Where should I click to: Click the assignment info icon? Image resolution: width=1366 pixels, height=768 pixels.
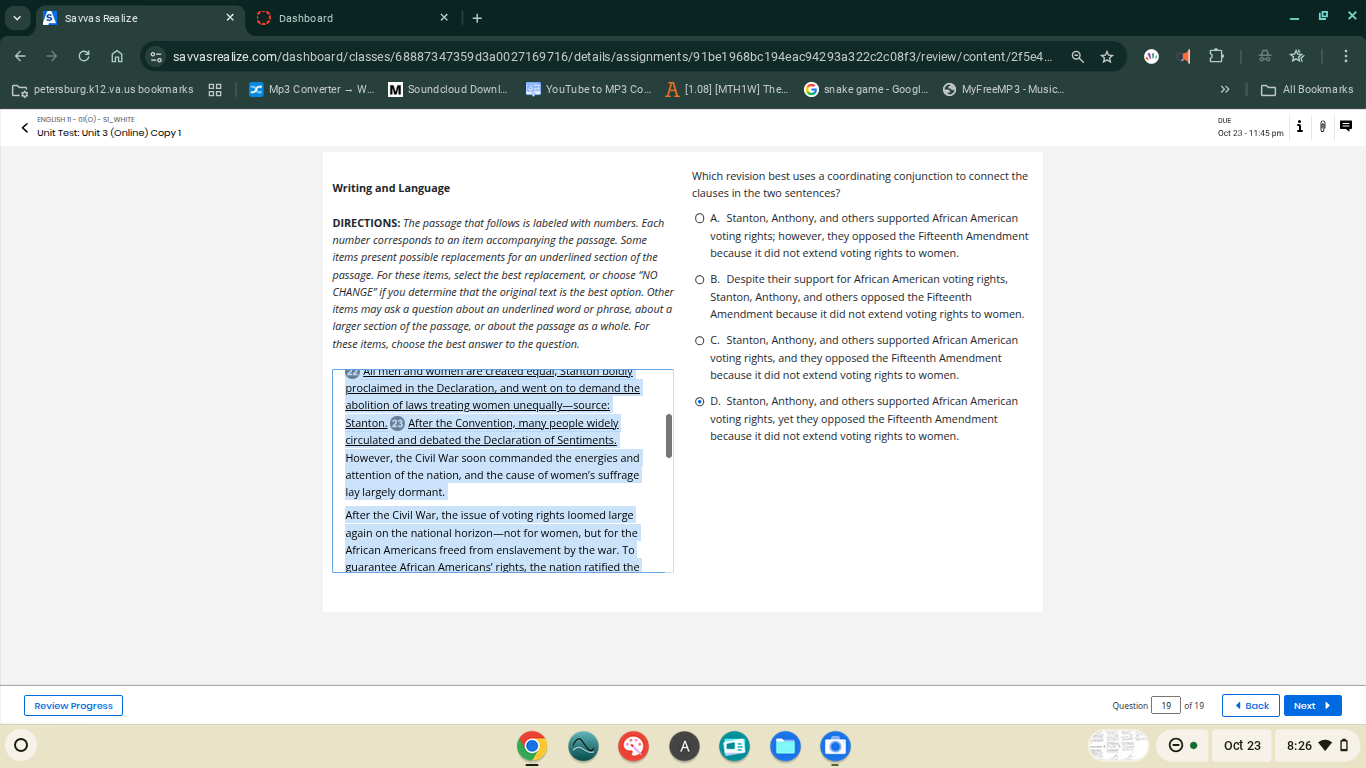click(x=1299, y=125)
